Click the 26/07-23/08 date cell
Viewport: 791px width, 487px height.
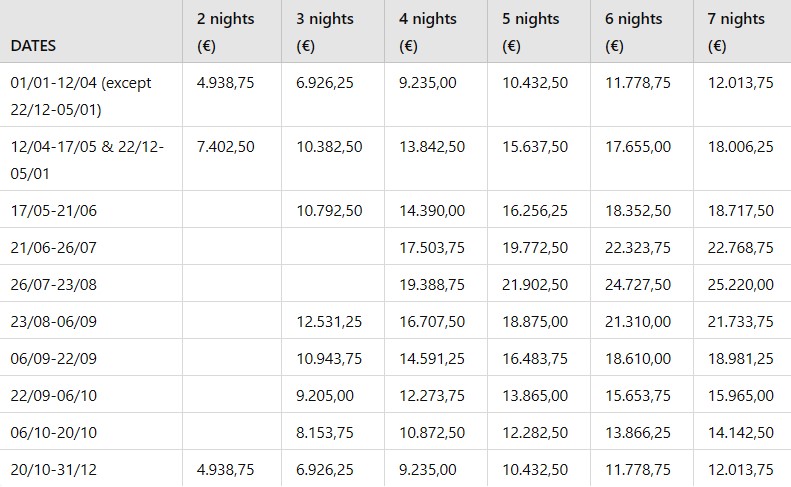click(53, 284)
